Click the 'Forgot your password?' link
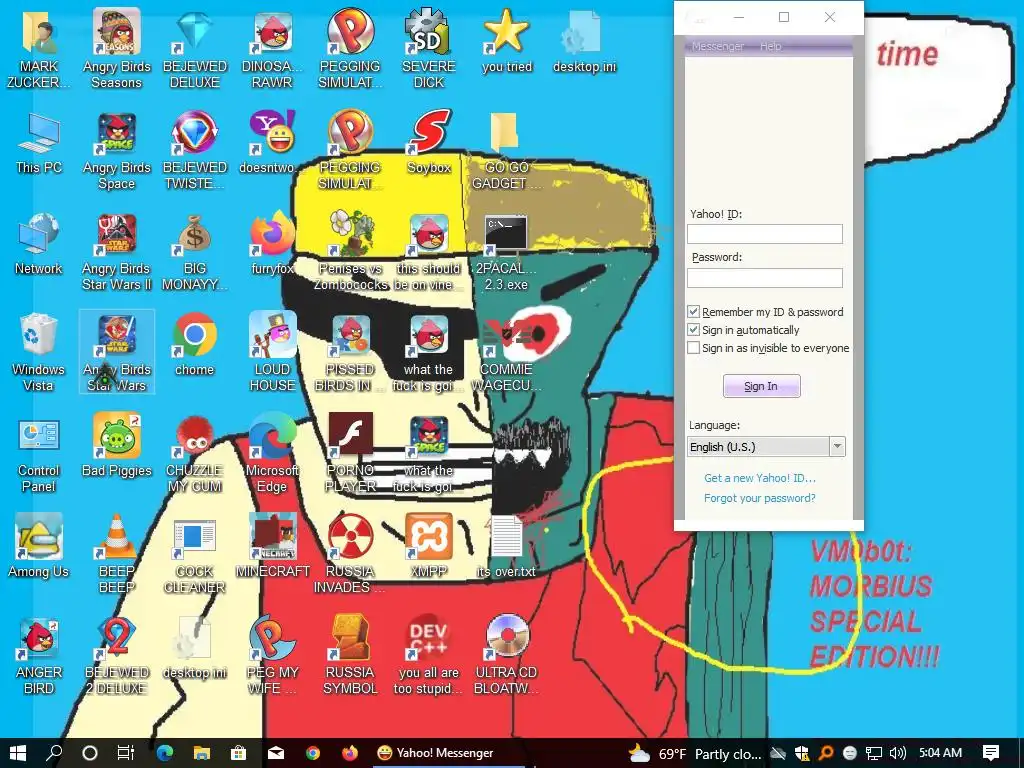 pyautogui.click(x=760, y=498)
